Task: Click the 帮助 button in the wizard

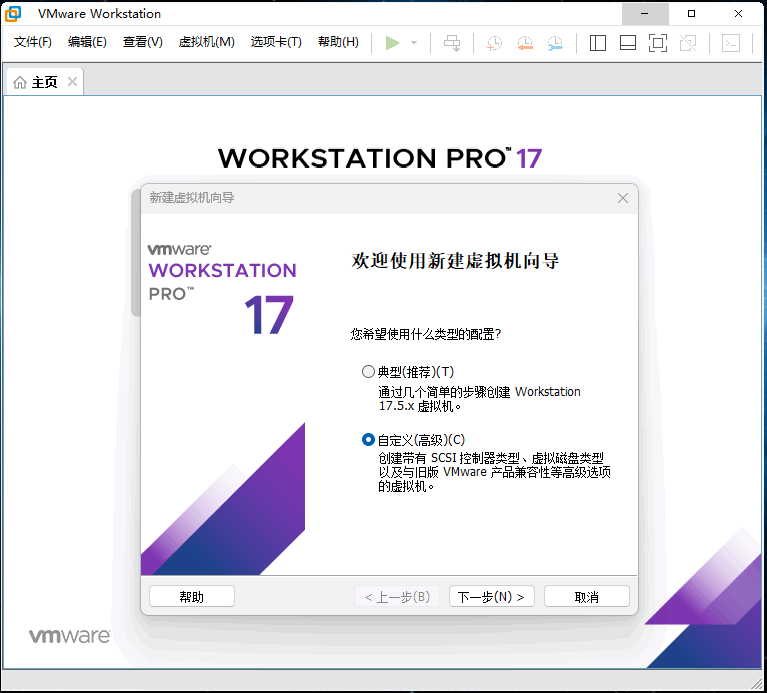Action: pyautogui.click(x=192, y=597)
